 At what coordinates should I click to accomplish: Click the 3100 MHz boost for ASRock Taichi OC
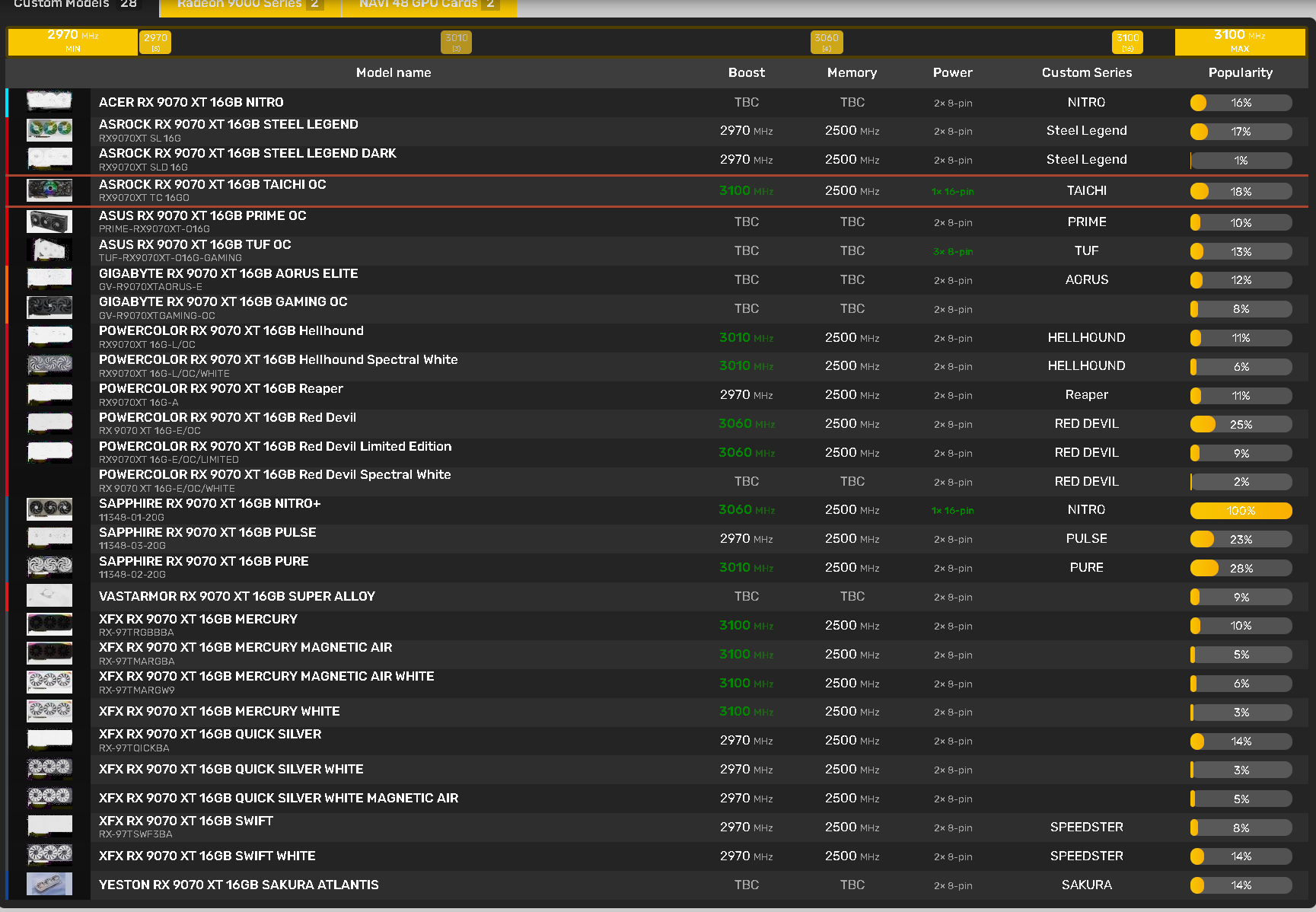(747, 190)
